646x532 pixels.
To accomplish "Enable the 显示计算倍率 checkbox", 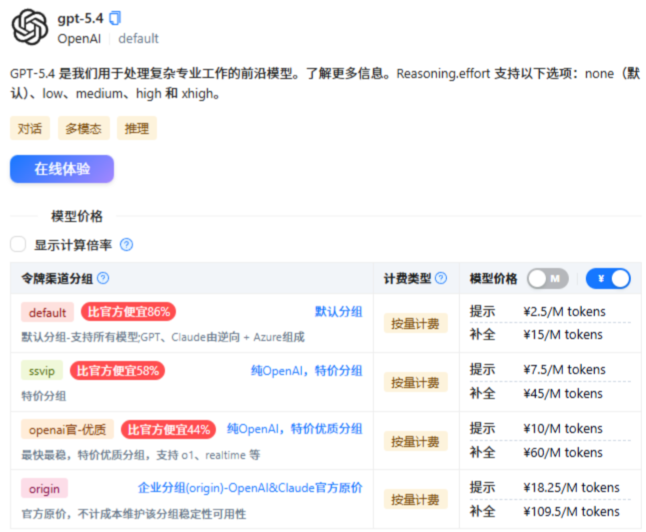I will pyautogui.click(x=18, y=244).
